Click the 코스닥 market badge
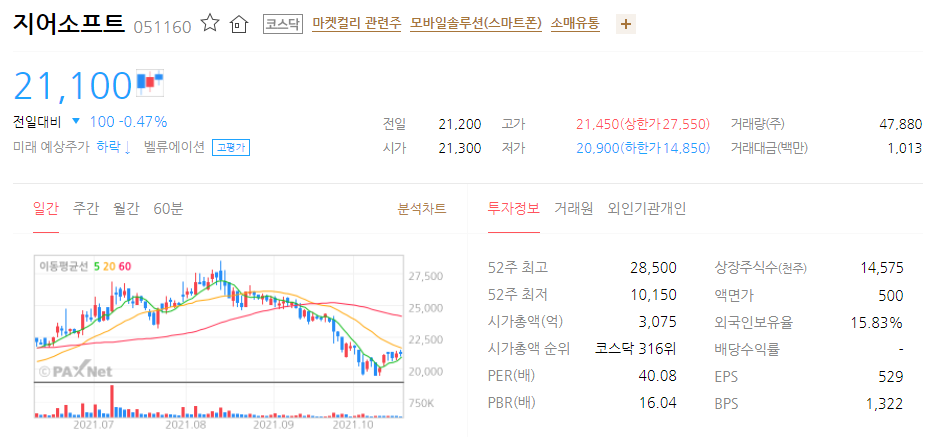 [284, 24]
